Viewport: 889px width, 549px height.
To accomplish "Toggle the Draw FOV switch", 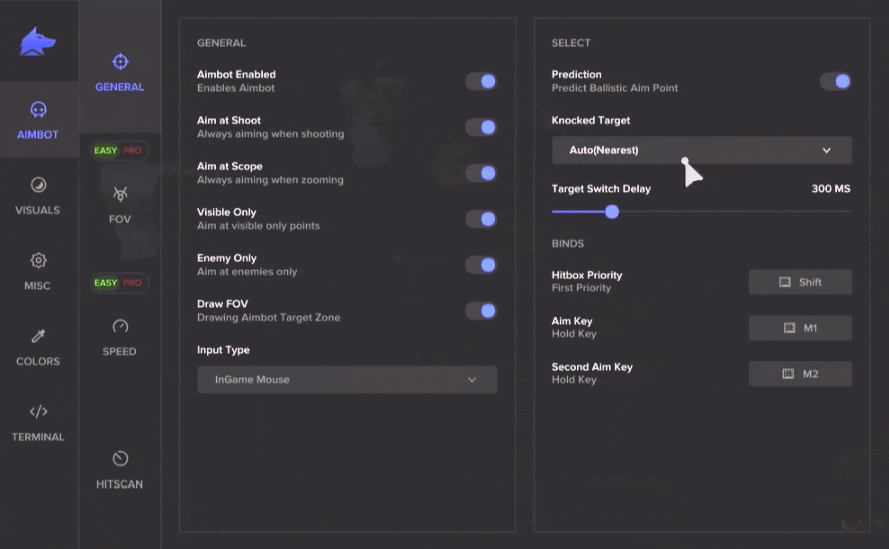I will pyautogui.click(x=481, y=311).
